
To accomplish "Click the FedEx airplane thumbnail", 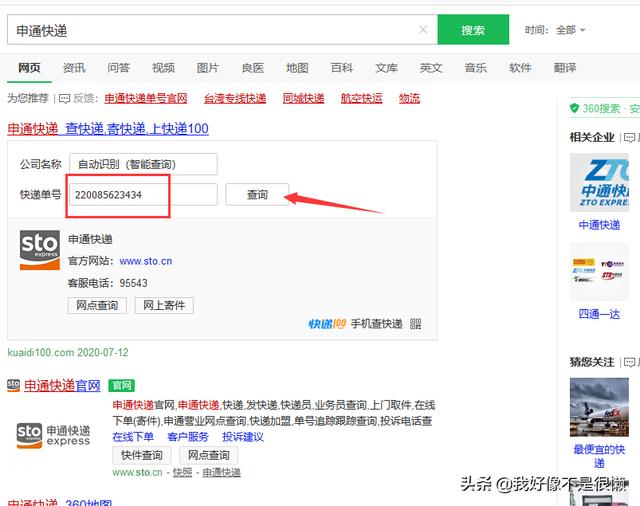I will 599,407.
